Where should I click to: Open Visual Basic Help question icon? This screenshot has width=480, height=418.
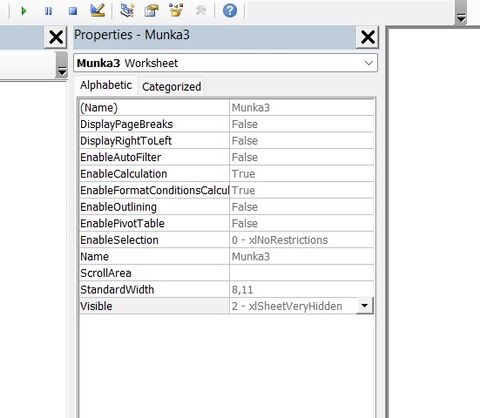point(230,11)
